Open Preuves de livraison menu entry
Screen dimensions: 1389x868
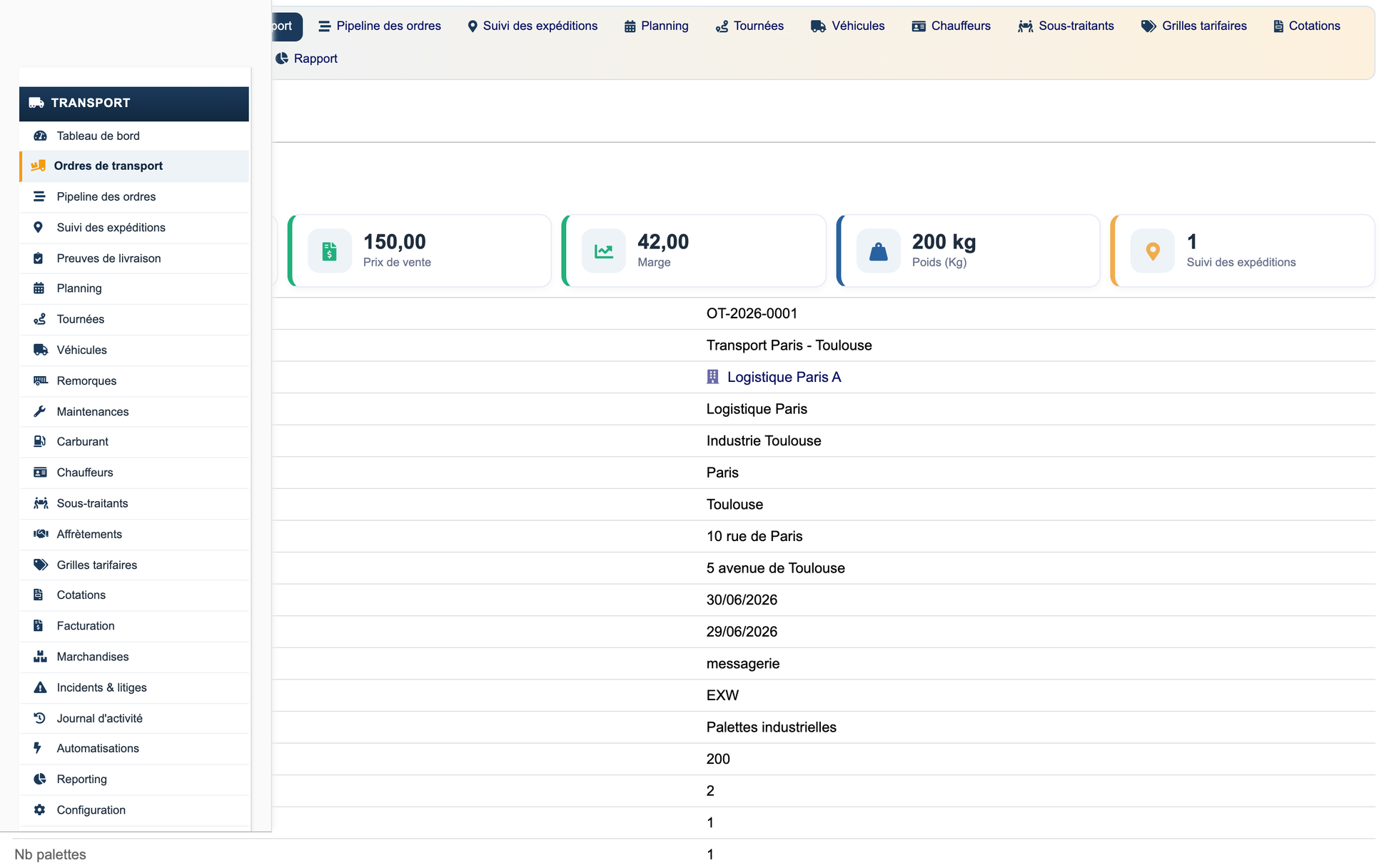point(134,258)
